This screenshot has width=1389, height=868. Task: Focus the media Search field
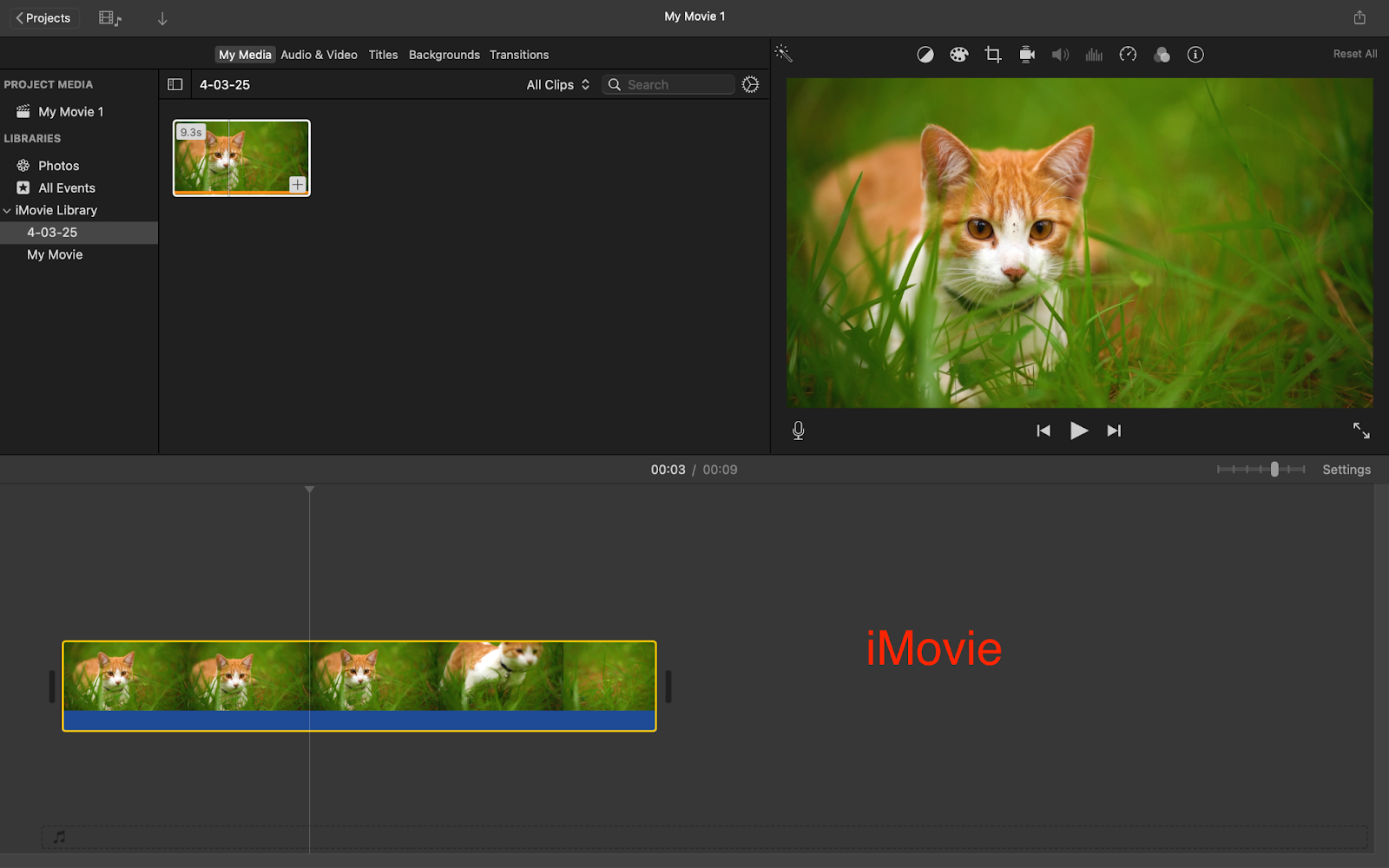pos(668,84)
